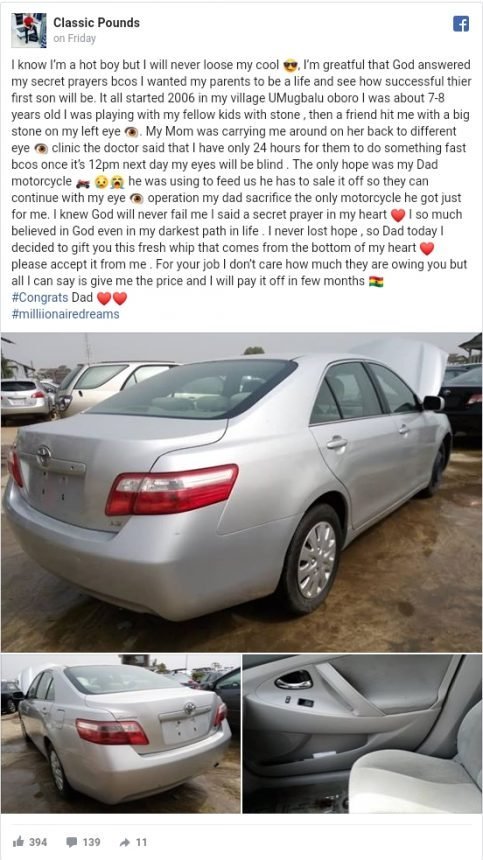The height and width of the screenshot is (860, 483).
Task: Open the car door interior photo
Action: tap(362, 733)
